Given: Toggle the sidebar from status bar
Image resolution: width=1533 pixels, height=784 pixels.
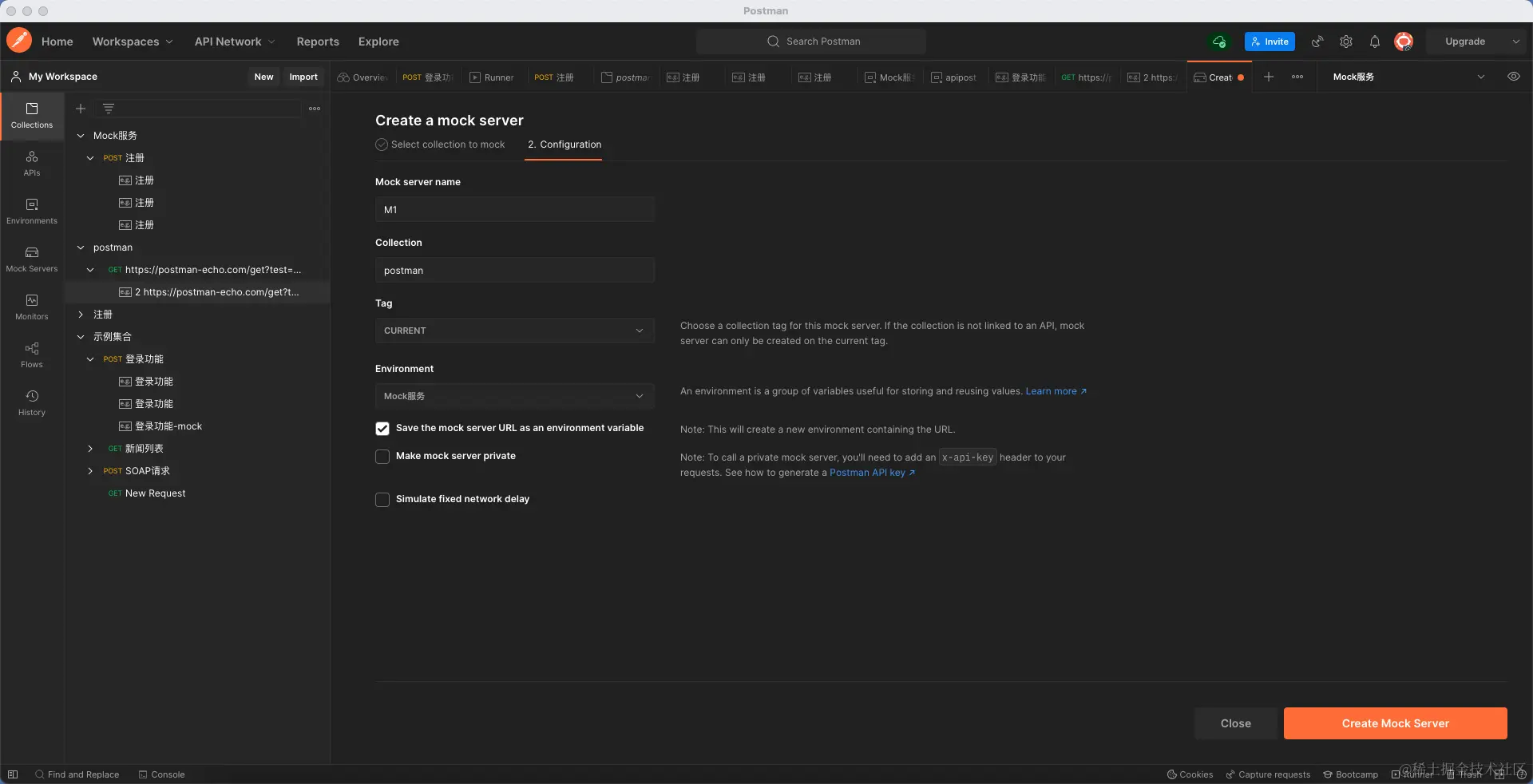Looking at the screenshot, I should point(13,774).
